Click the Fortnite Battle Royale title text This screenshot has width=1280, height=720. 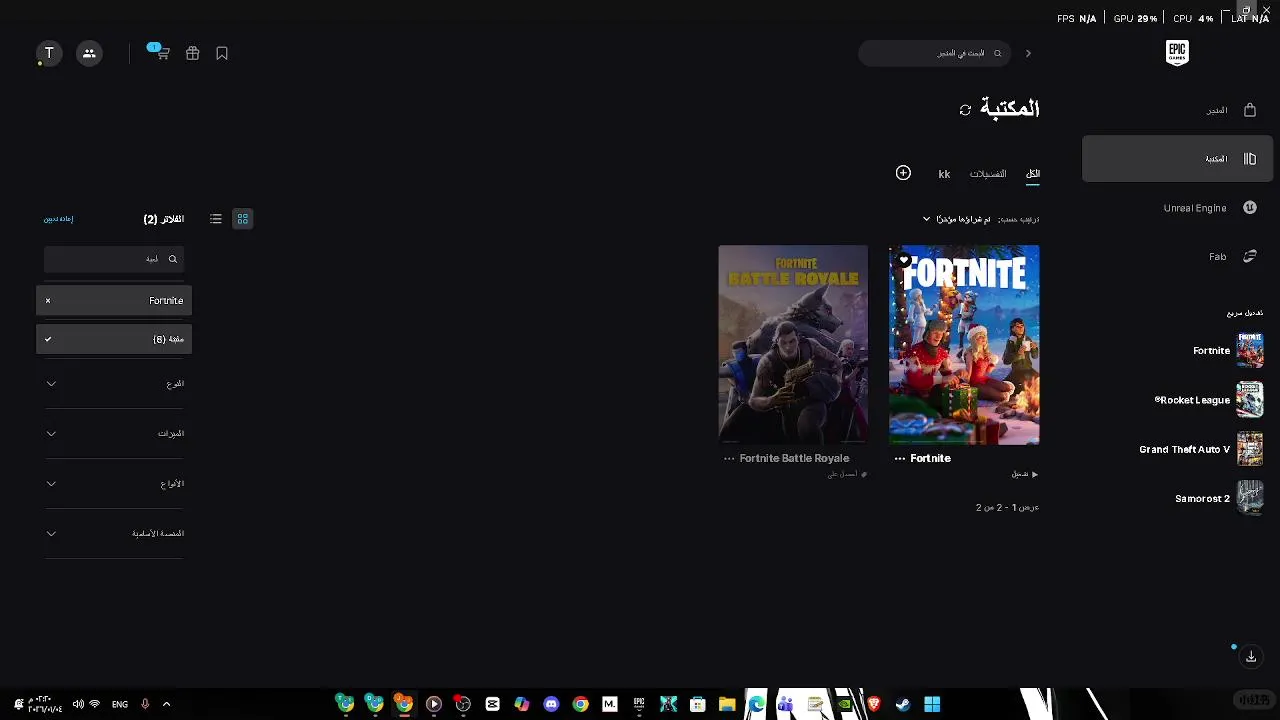795,459
